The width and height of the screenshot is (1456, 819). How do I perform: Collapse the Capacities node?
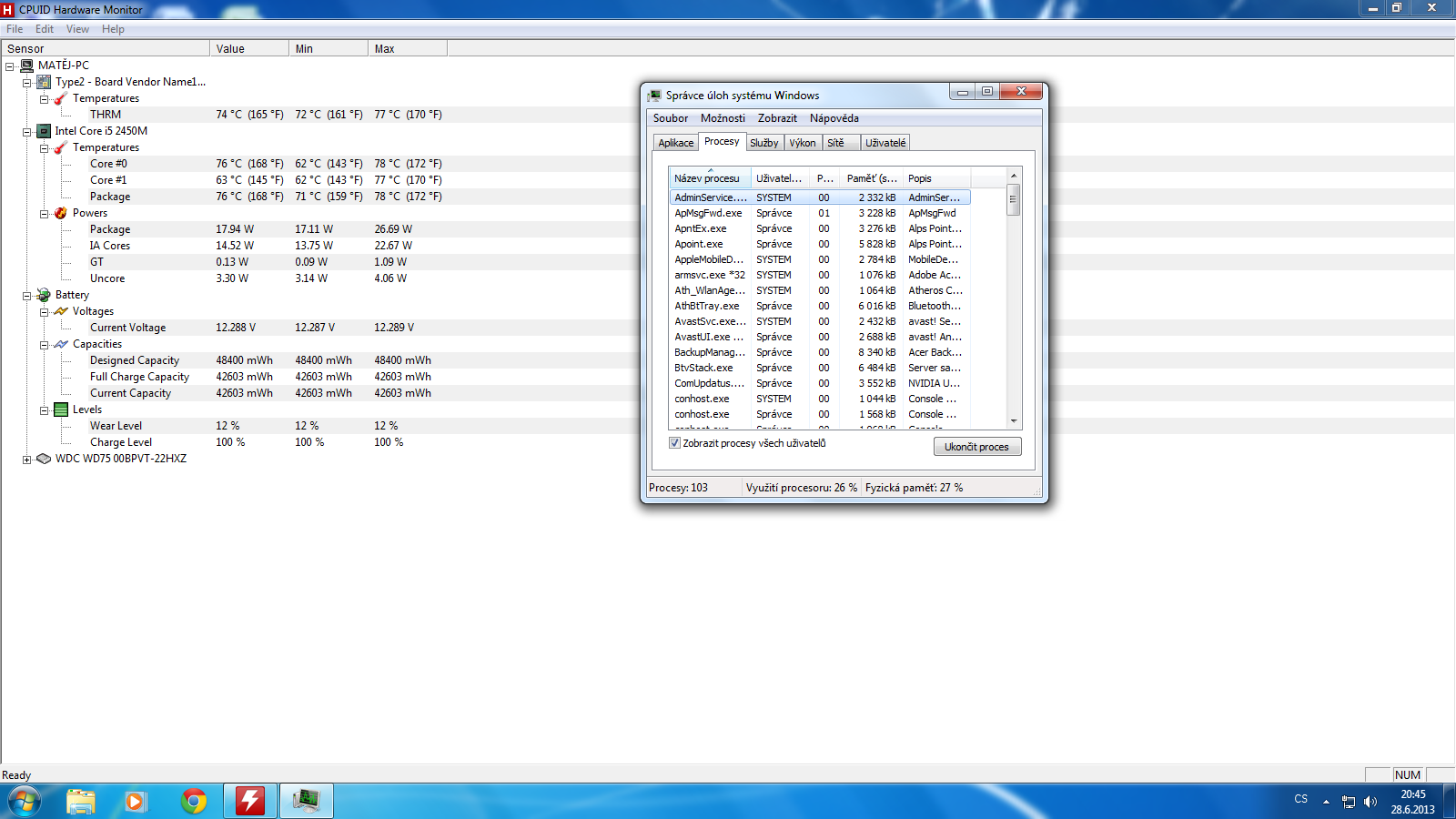click(45, 344)
